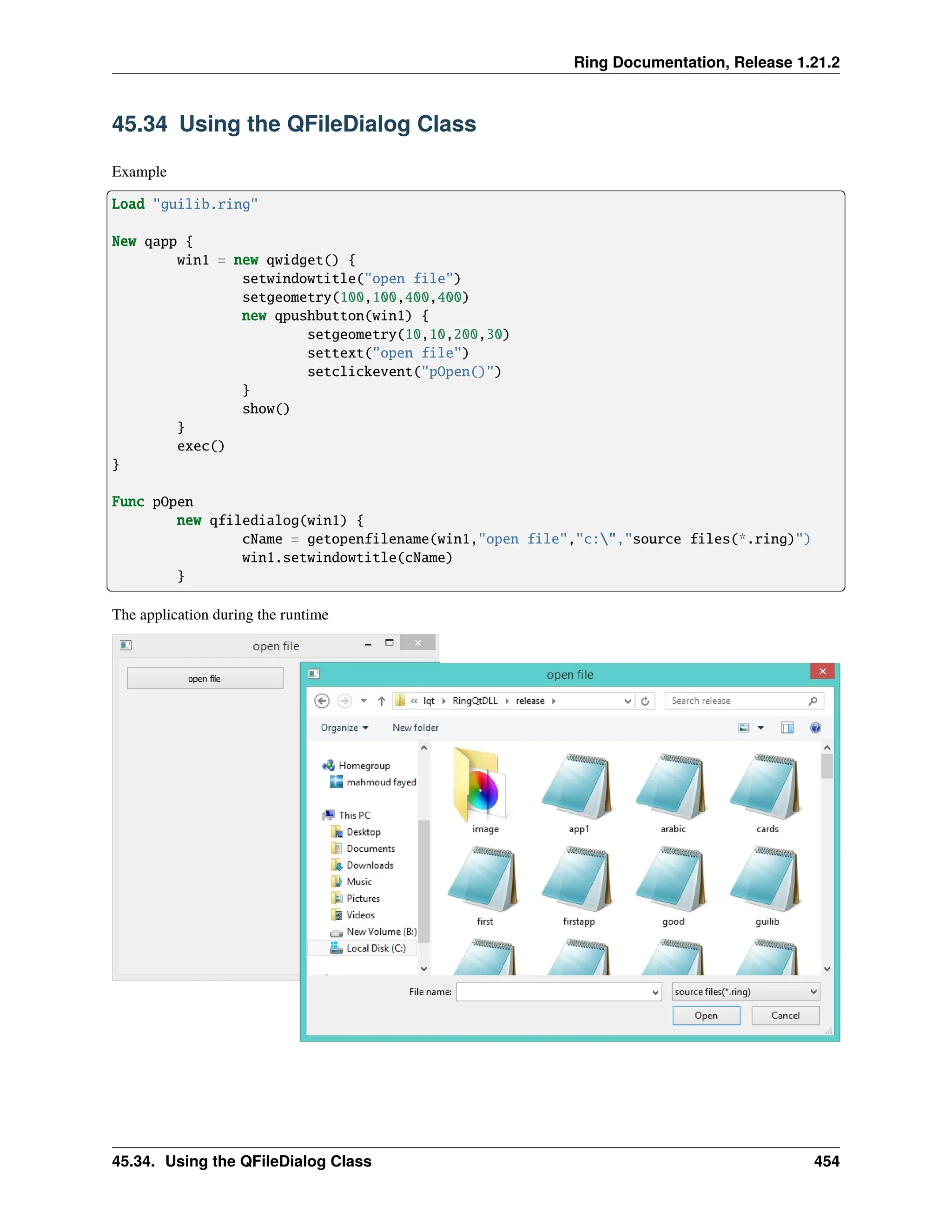
Task: Select the guilib file icon
Action: pos(767,880)
